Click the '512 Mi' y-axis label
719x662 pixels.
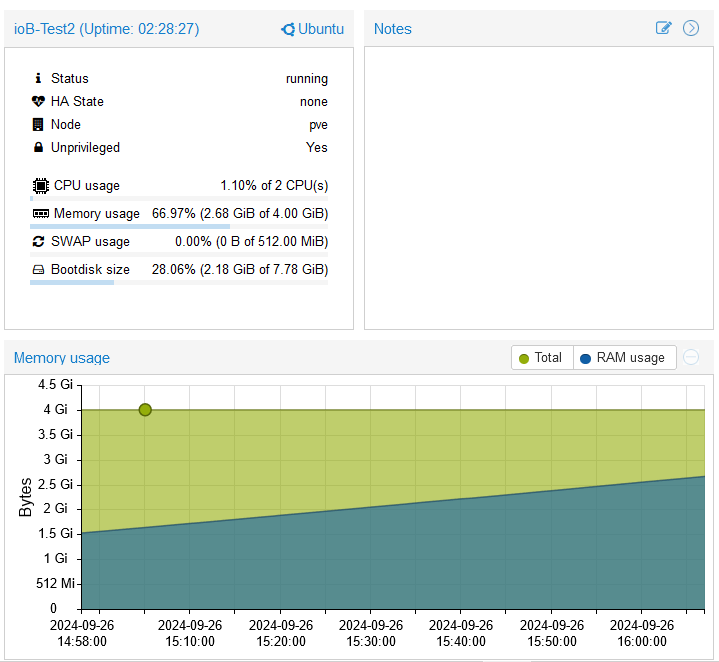point(55,583)
